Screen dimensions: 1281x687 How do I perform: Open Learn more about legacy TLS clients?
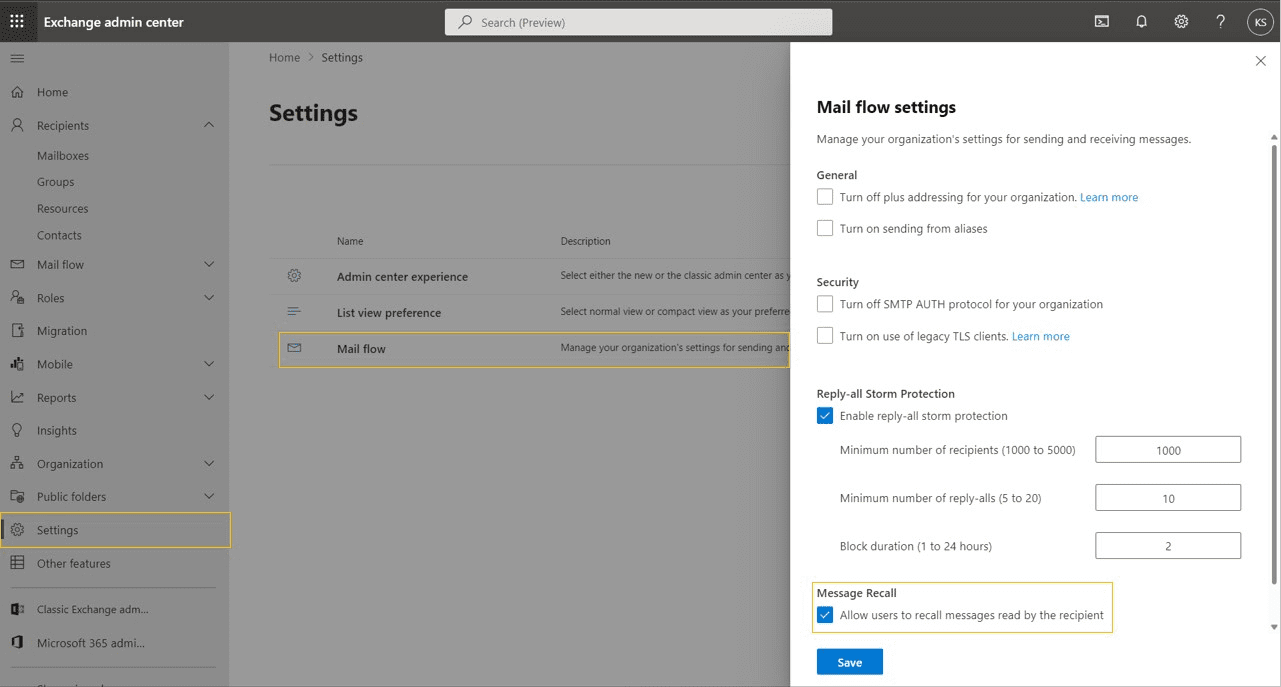(x=1040, y=336)
